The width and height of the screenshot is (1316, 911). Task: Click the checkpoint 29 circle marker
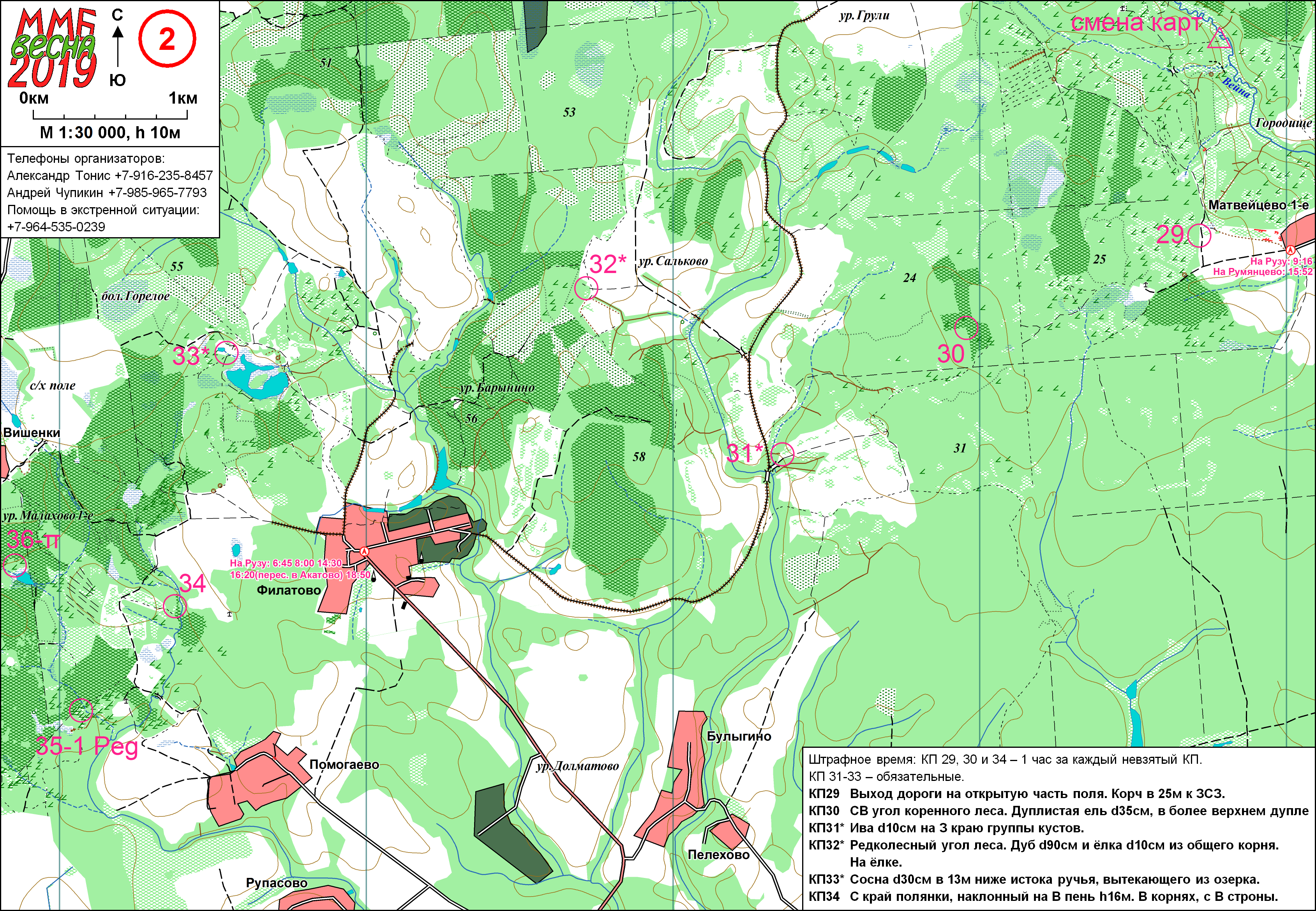[1199, 235]
